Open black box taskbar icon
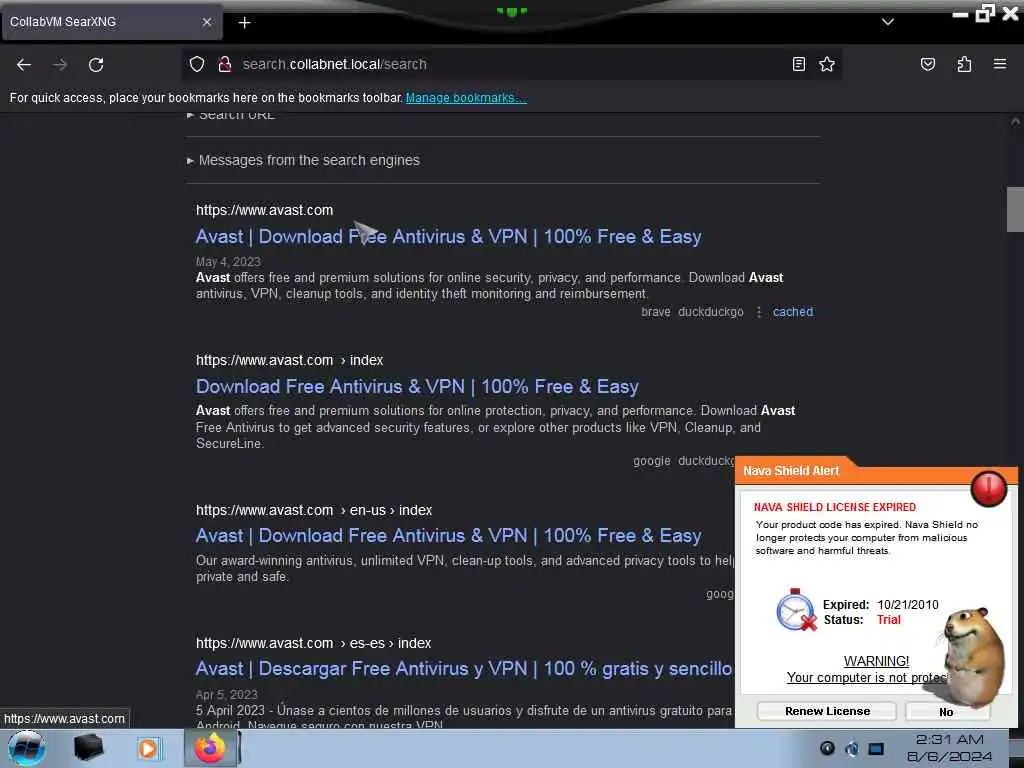This screenshot has height=768, width=1024. [88, 748]
